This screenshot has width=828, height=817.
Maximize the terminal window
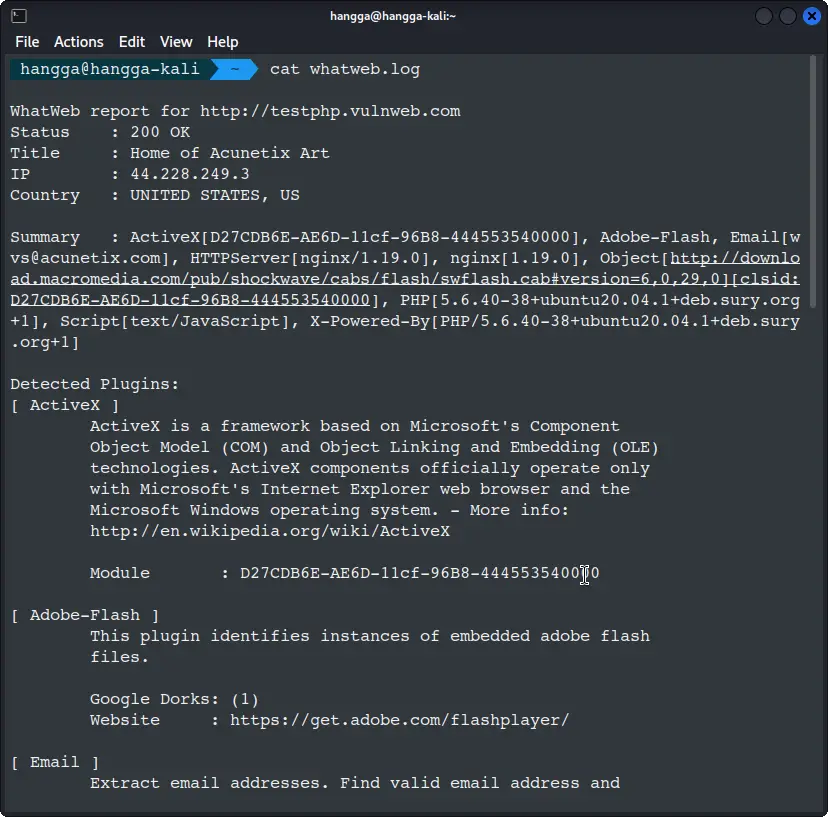click(x=788, y=16)
